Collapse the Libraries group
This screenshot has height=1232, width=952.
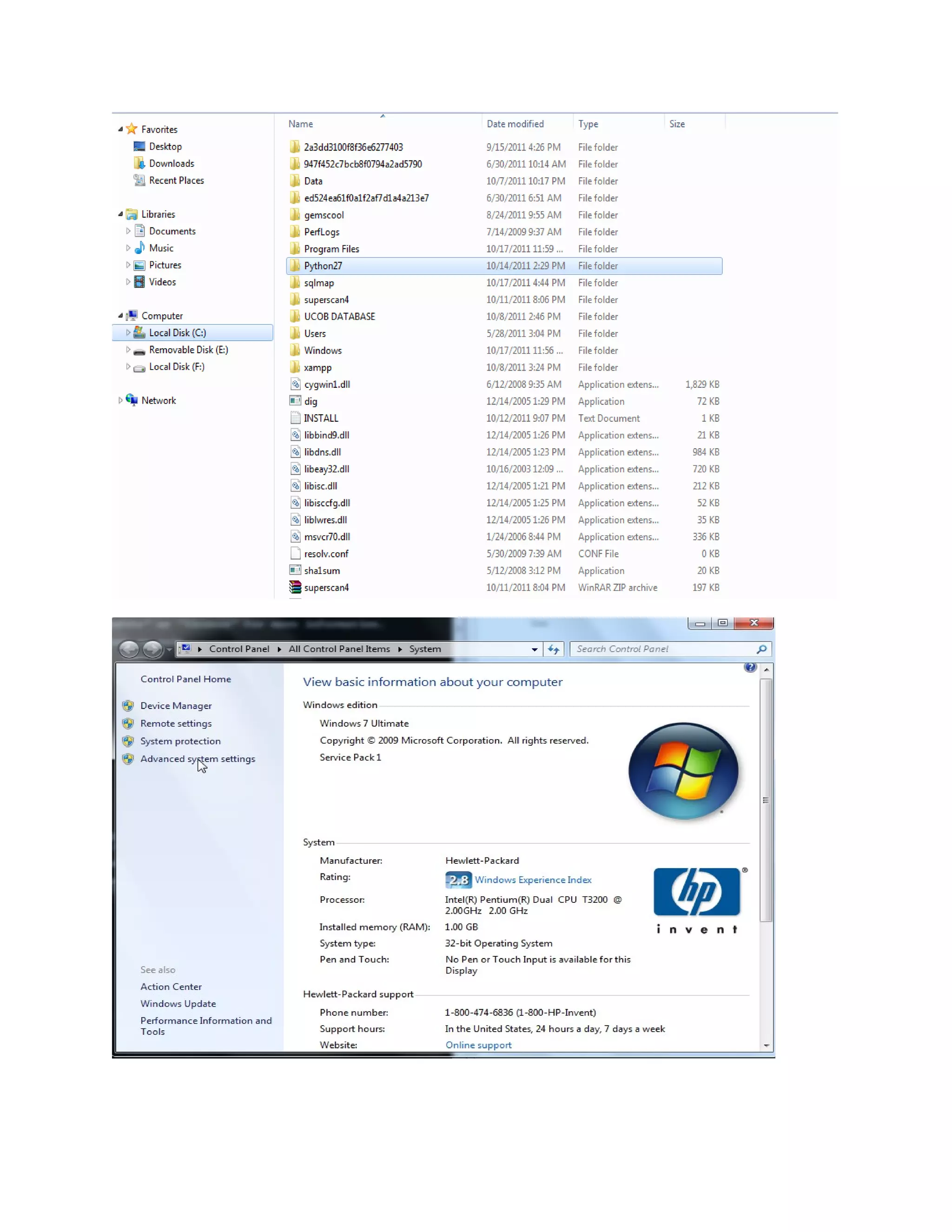[120, 214]
